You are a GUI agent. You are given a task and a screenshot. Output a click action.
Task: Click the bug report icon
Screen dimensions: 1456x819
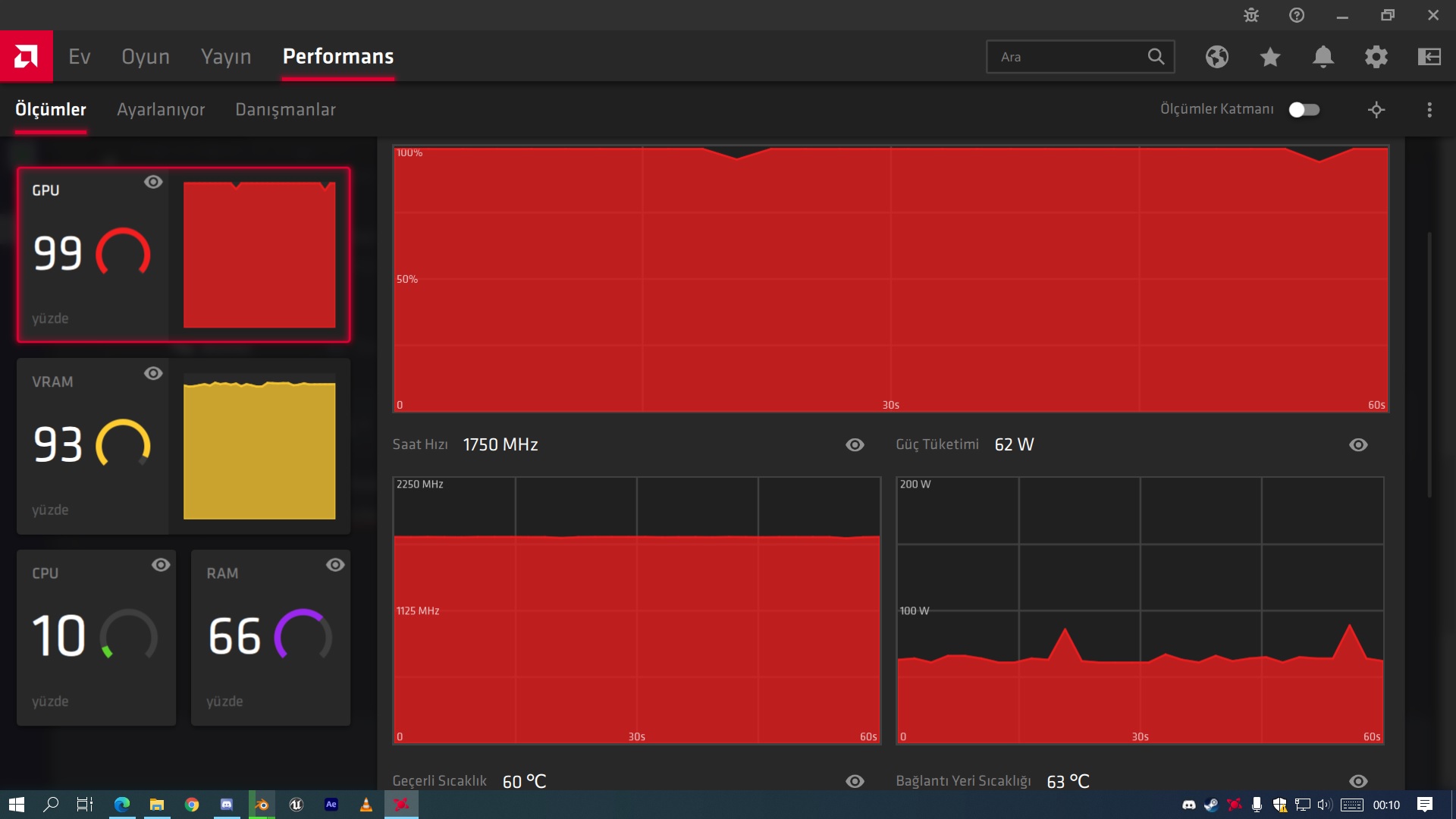1251,15
